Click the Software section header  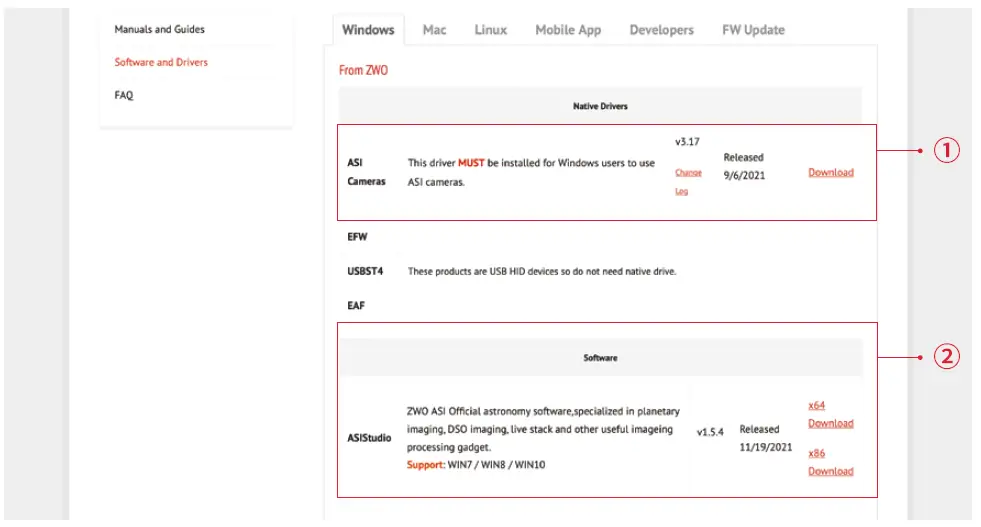600,358
